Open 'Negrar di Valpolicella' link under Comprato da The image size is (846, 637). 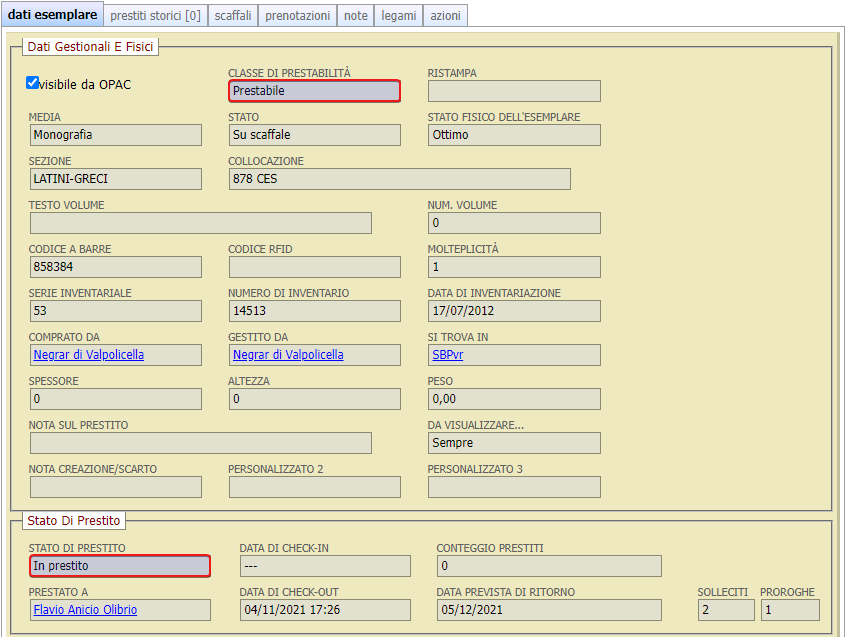[88, 355]
